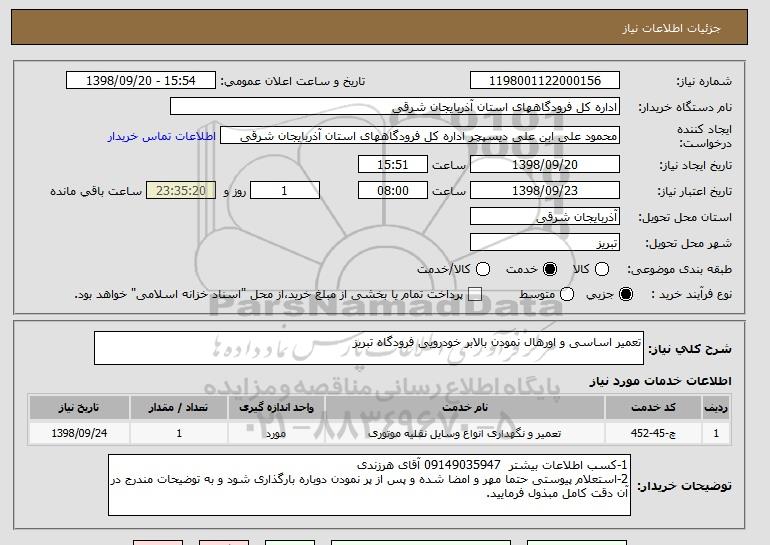The height and width of the screenshot is (545, 770).
Task: Select the کالا radio button
Action: pyautogui.click(x=602, y=269)
